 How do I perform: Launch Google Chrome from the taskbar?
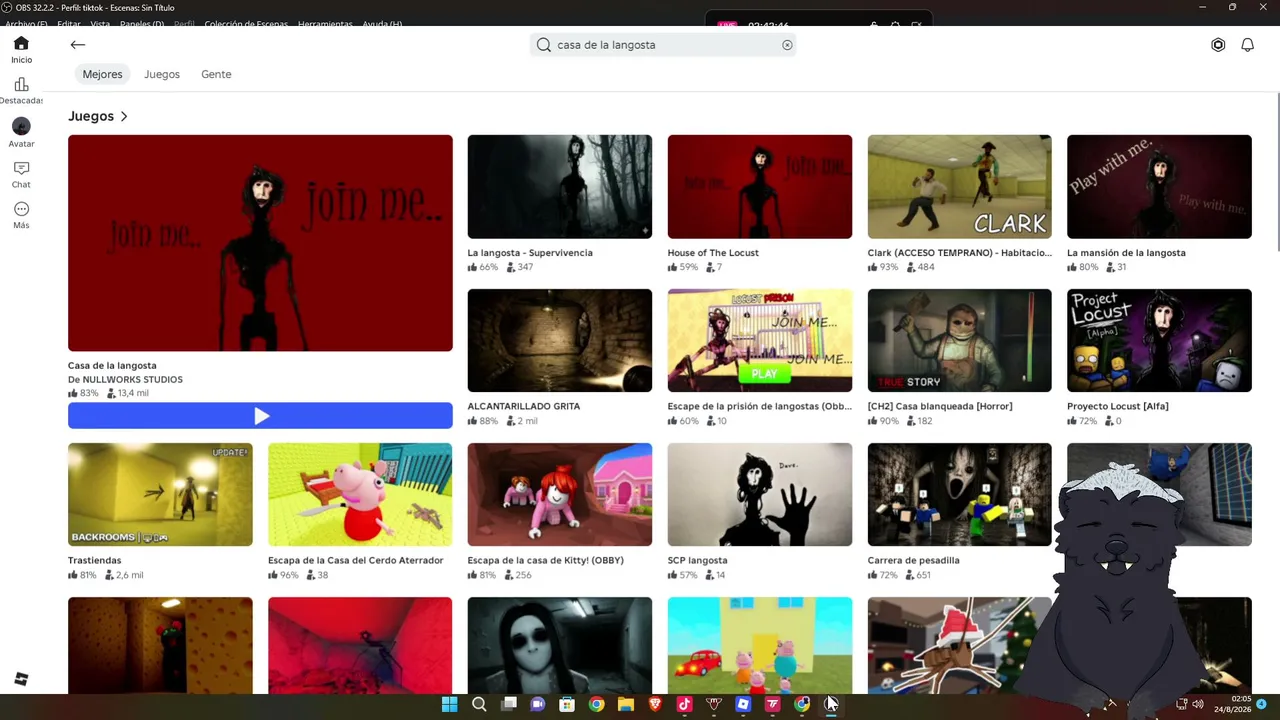tap(596, 704)
